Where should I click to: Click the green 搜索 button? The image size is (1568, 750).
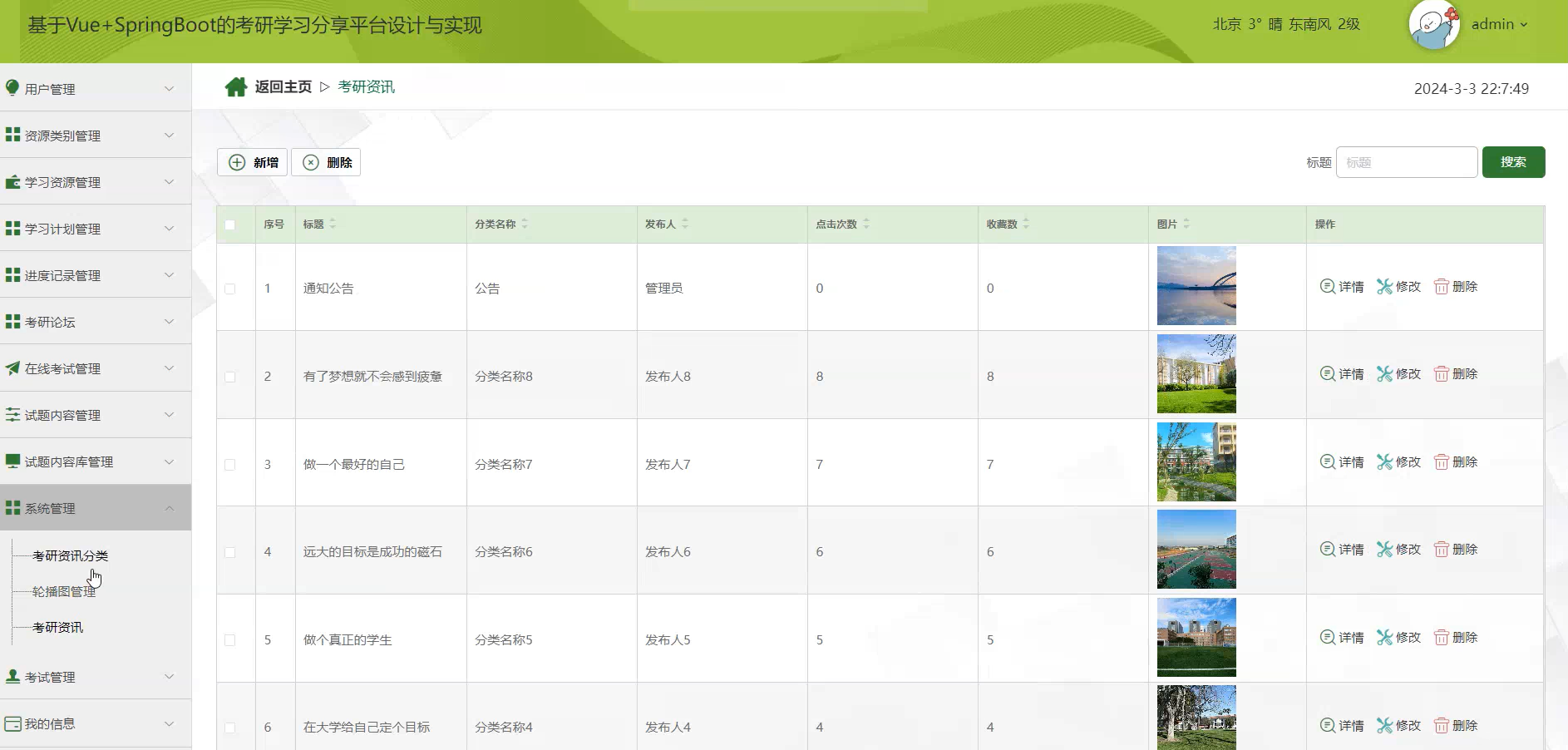1513,162
